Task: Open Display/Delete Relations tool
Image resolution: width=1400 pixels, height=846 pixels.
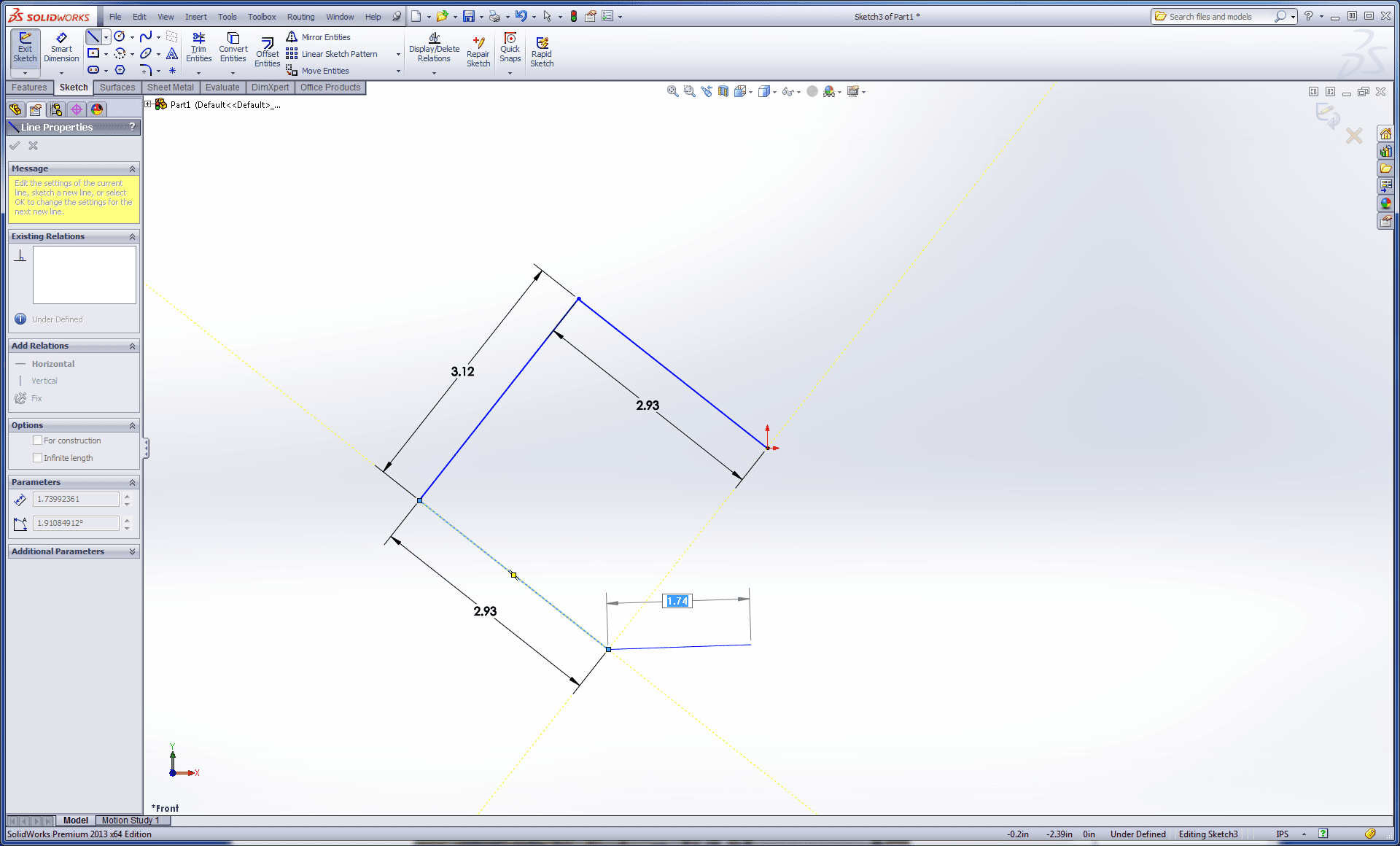Action: click(434, 48)
